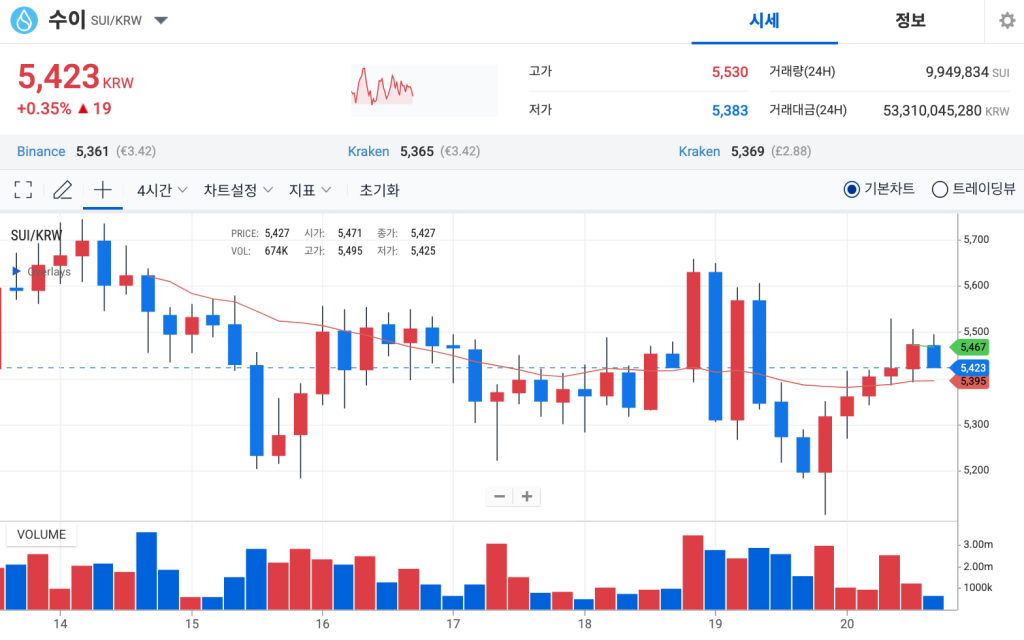Click the SUI/KRW chart title label
This screenshot has width=1024, height=640.
(36, 235)
